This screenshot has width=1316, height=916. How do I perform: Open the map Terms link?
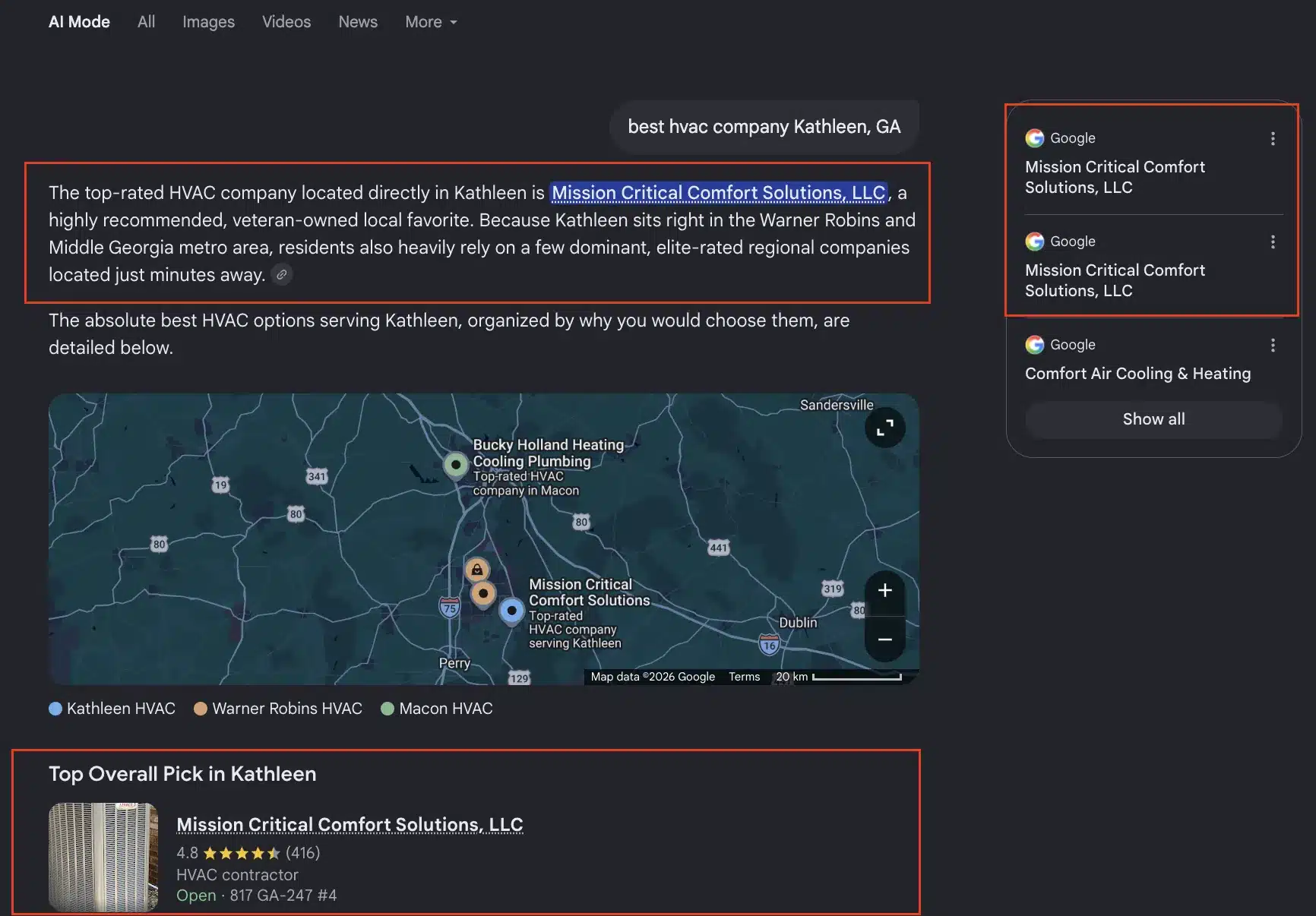pyautogui.click(x=744, y=677)
